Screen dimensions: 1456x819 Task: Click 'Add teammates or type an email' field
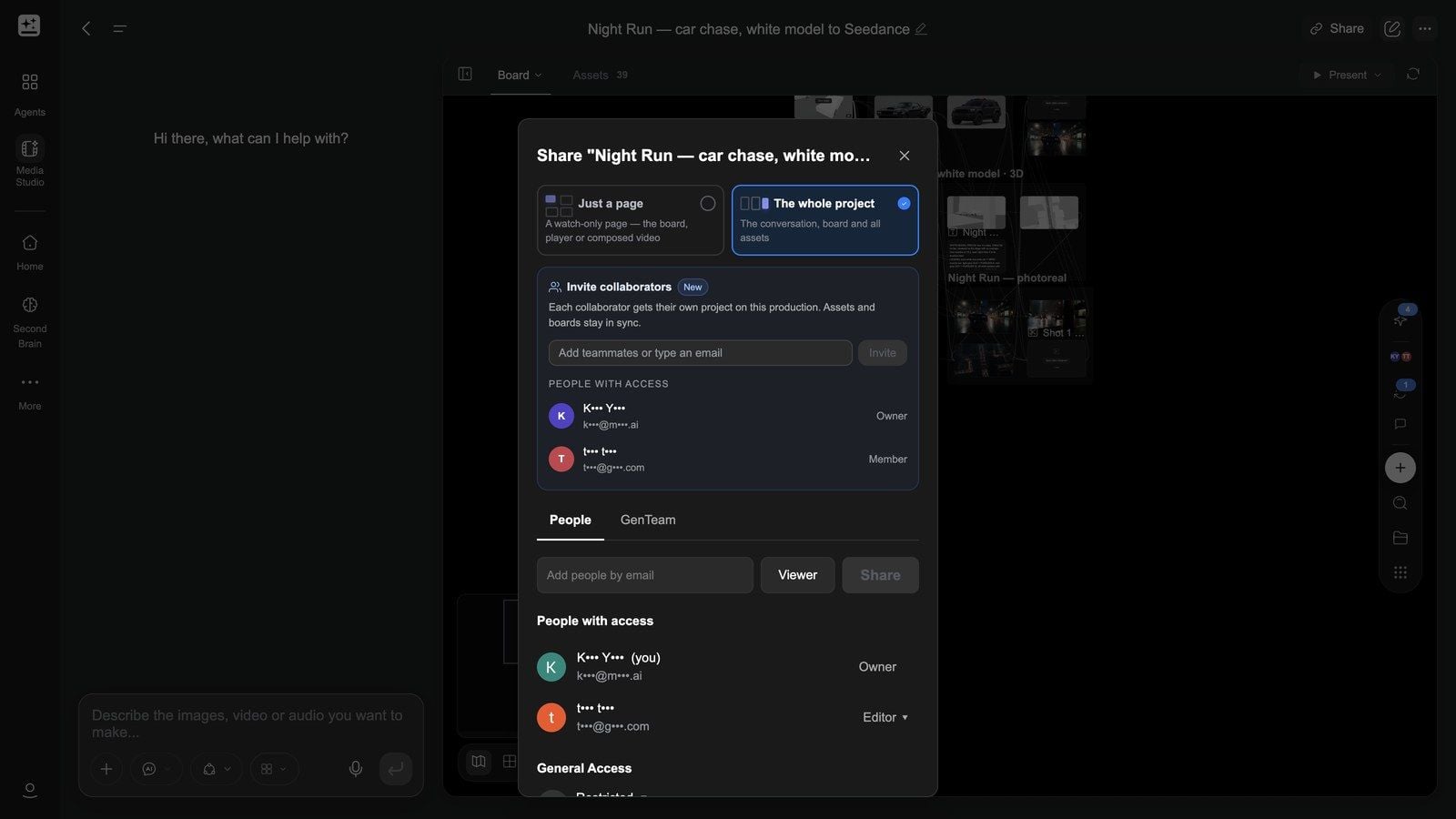pos(700,353)
